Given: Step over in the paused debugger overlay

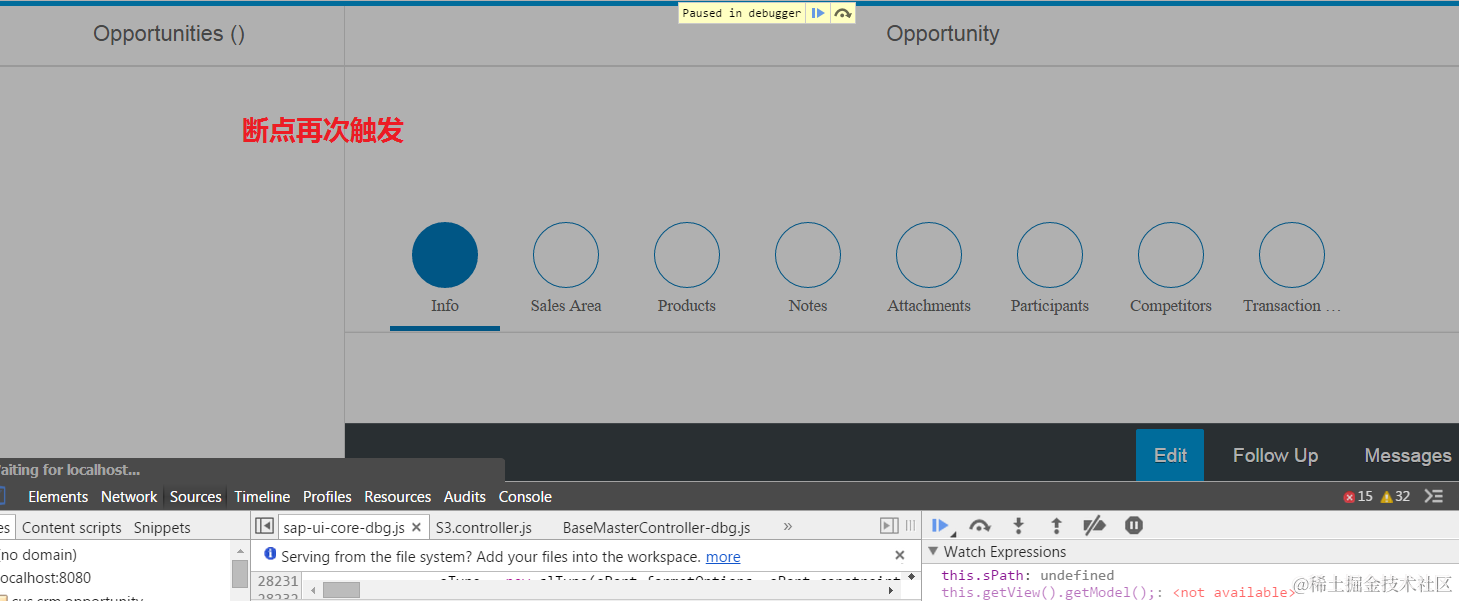Looking at the screenshot, I should [843, 13].
